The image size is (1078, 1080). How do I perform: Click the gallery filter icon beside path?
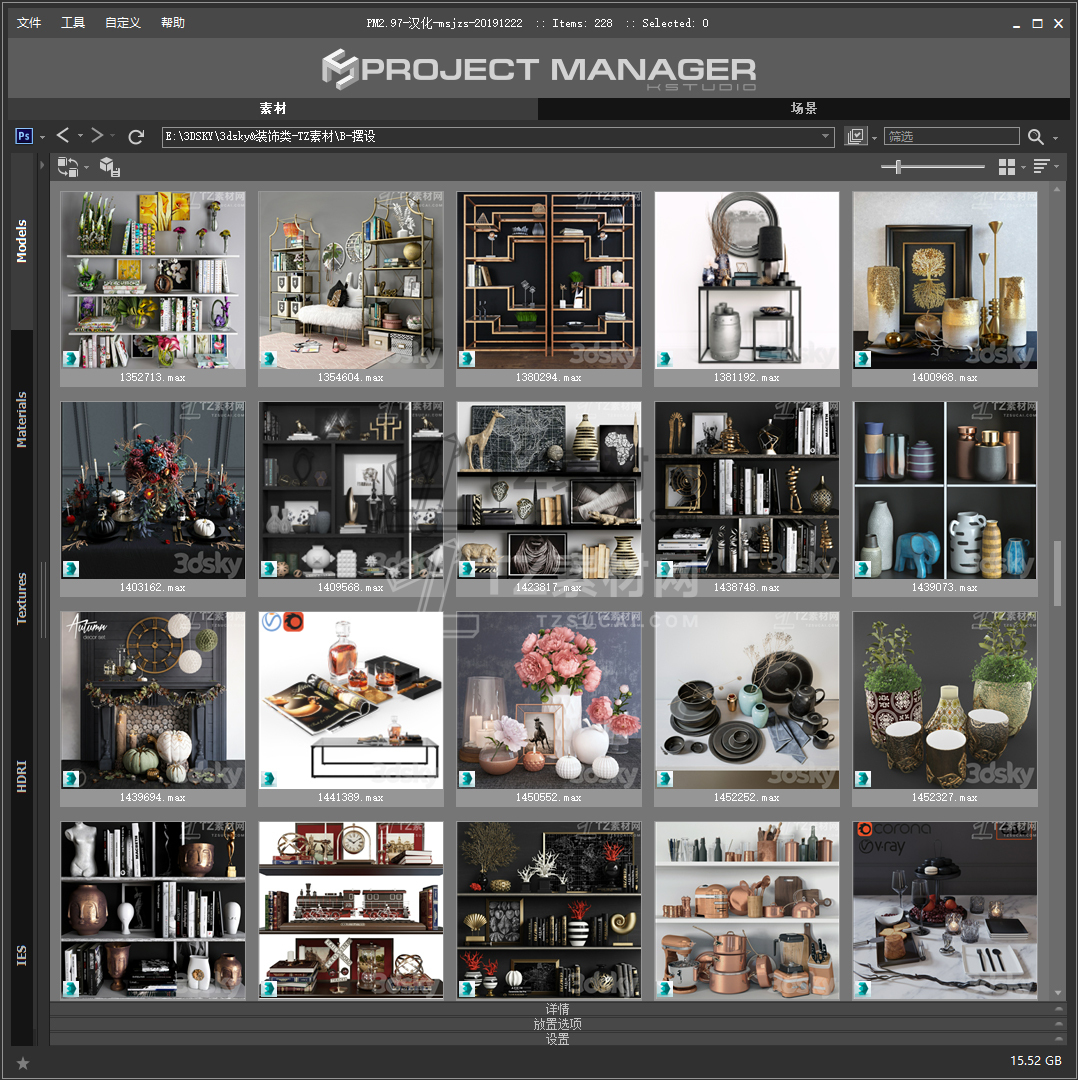pyautogui.click(x=856, y=136)
